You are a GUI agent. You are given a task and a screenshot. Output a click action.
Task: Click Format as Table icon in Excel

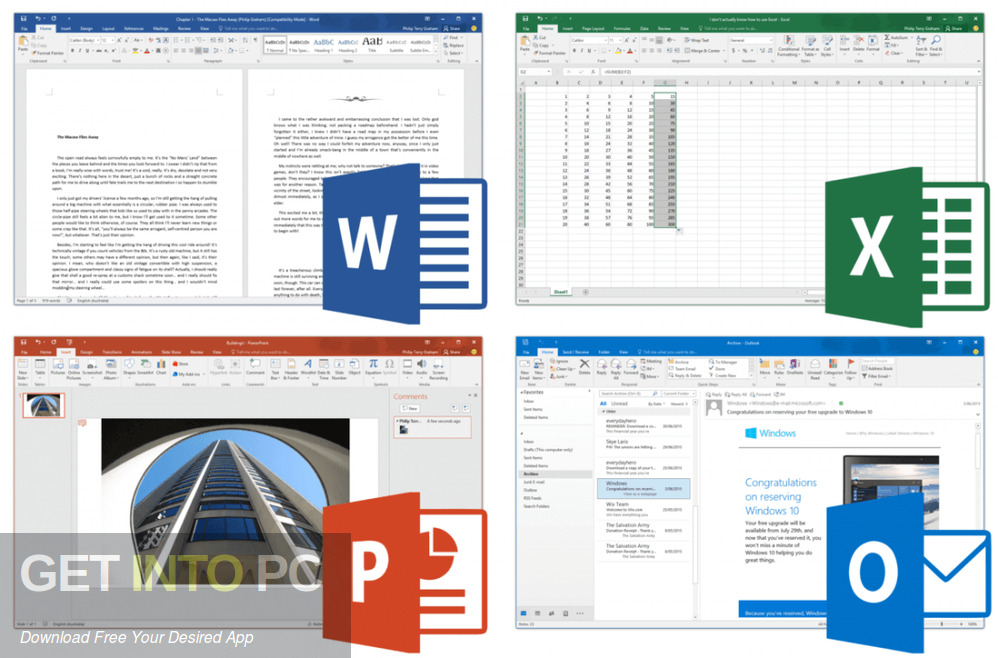point(811,39)
